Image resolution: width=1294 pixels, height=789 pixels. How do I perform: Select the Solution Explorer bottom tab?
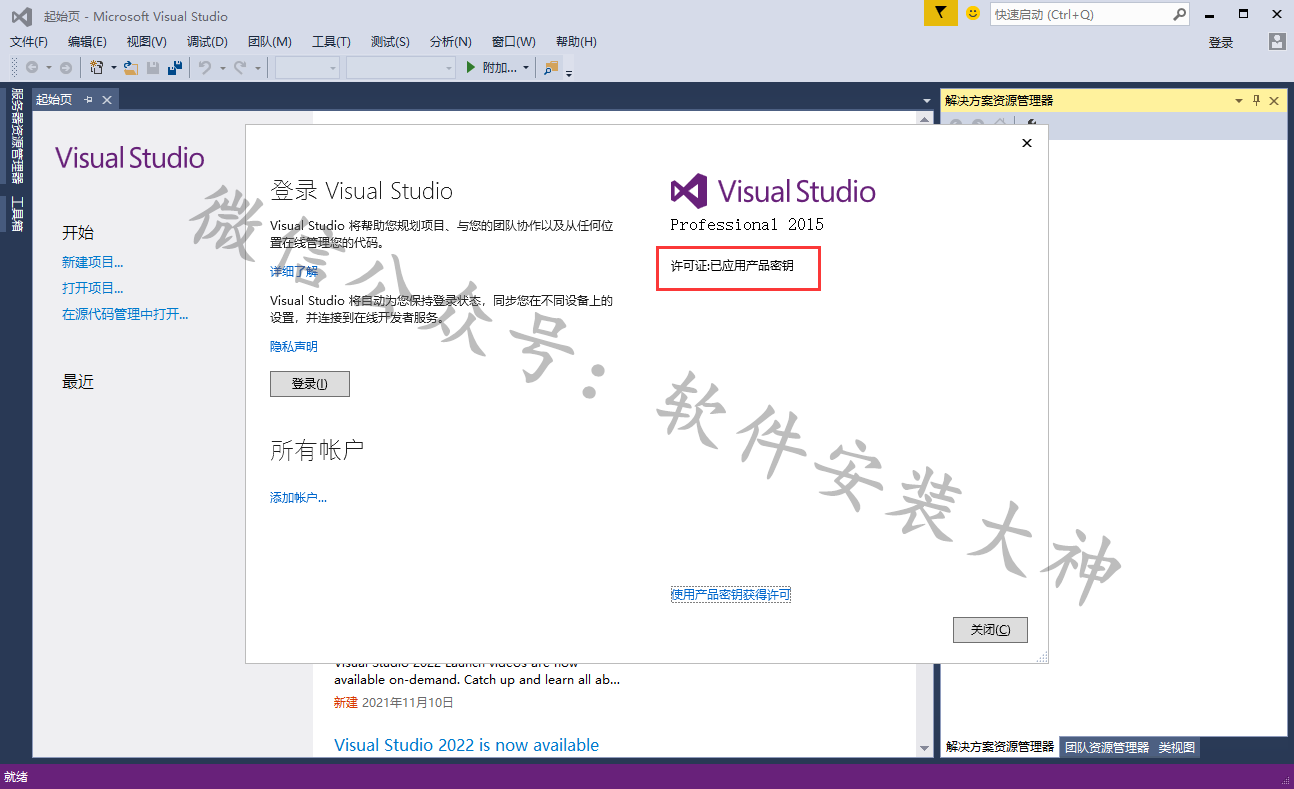[x=999, y=747]
